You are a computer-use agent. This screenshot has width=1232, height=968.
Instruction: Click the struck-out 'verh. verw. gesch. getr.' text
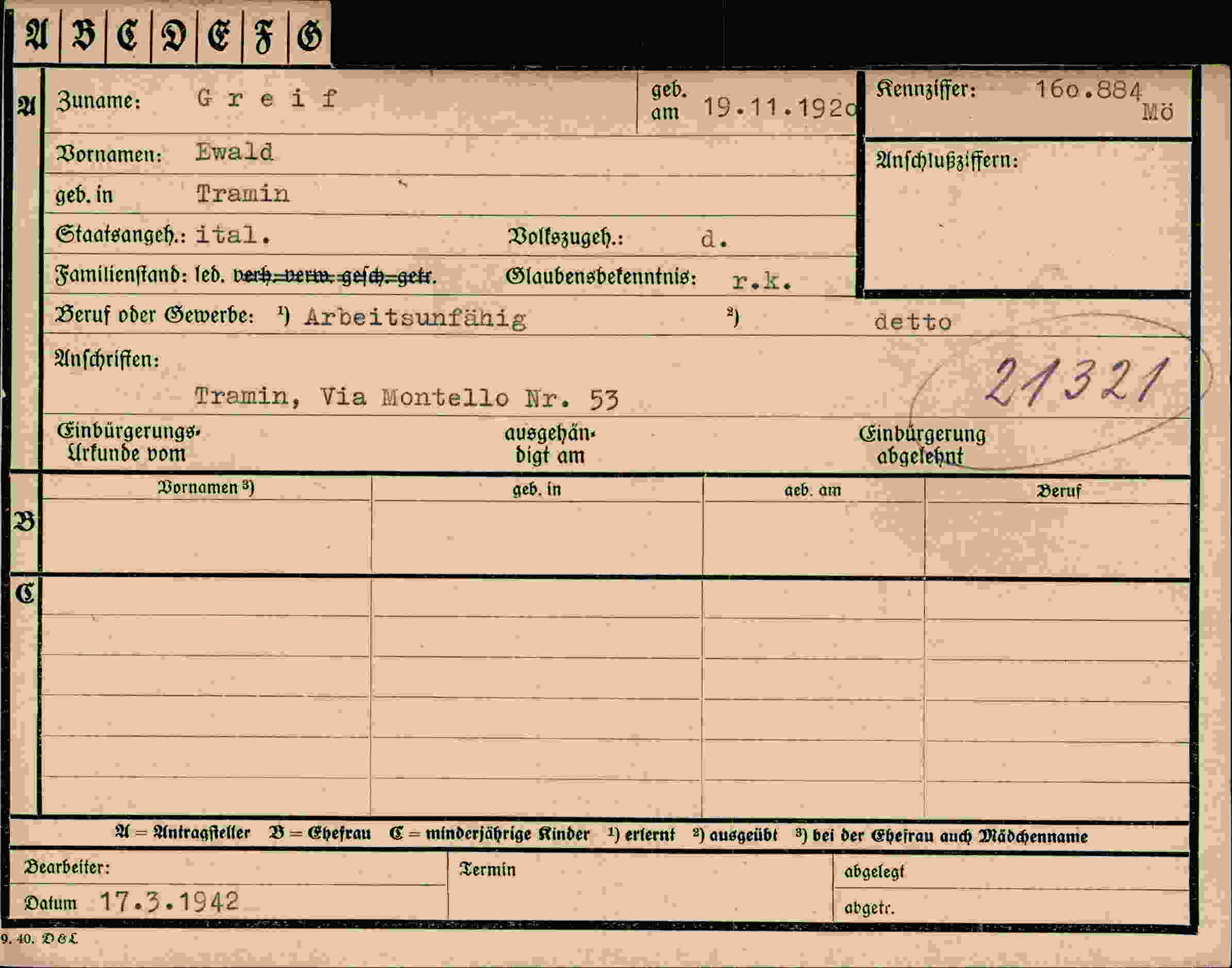pyautogui.click(x=335, y=277)
